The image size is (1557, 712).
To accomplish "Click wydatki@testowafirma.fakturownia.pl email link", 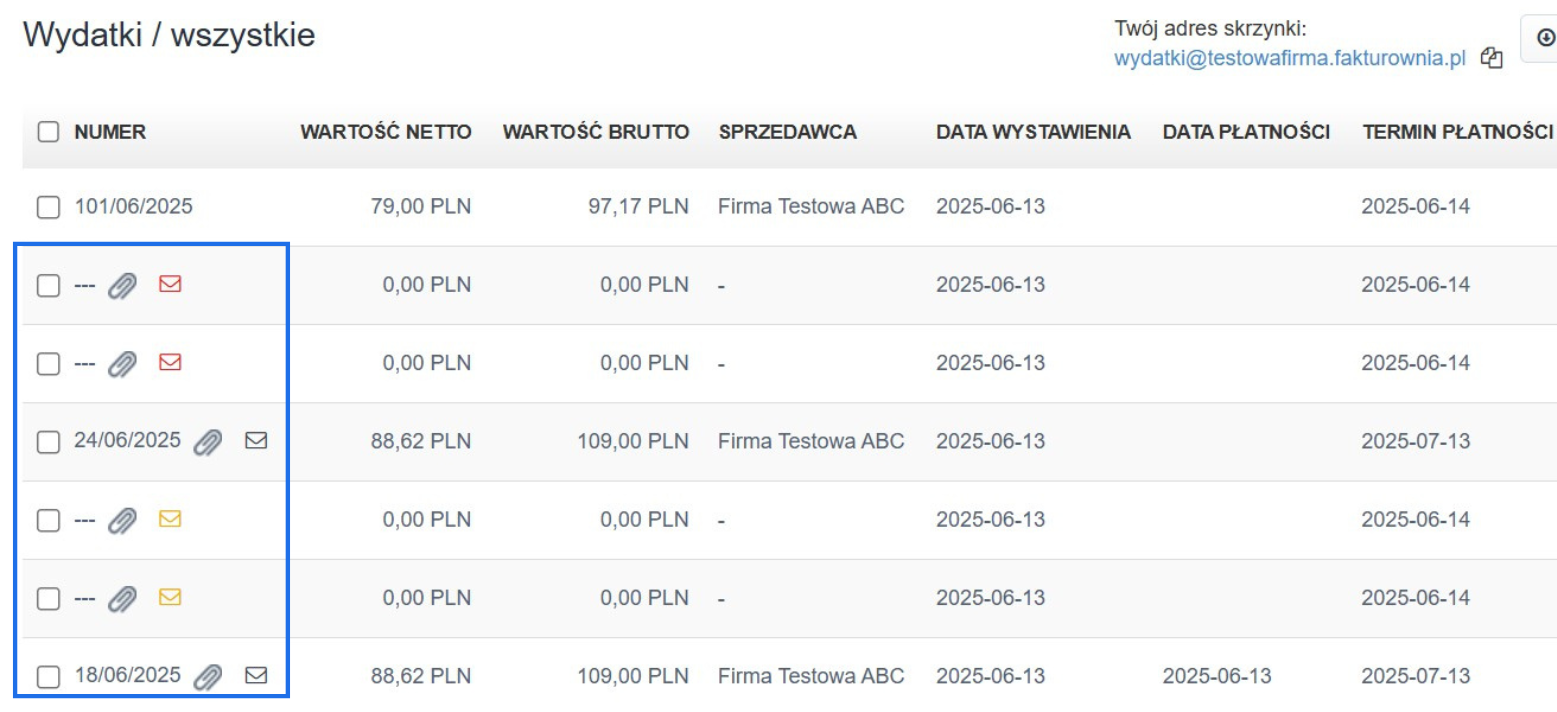I will click(1289, 59).
